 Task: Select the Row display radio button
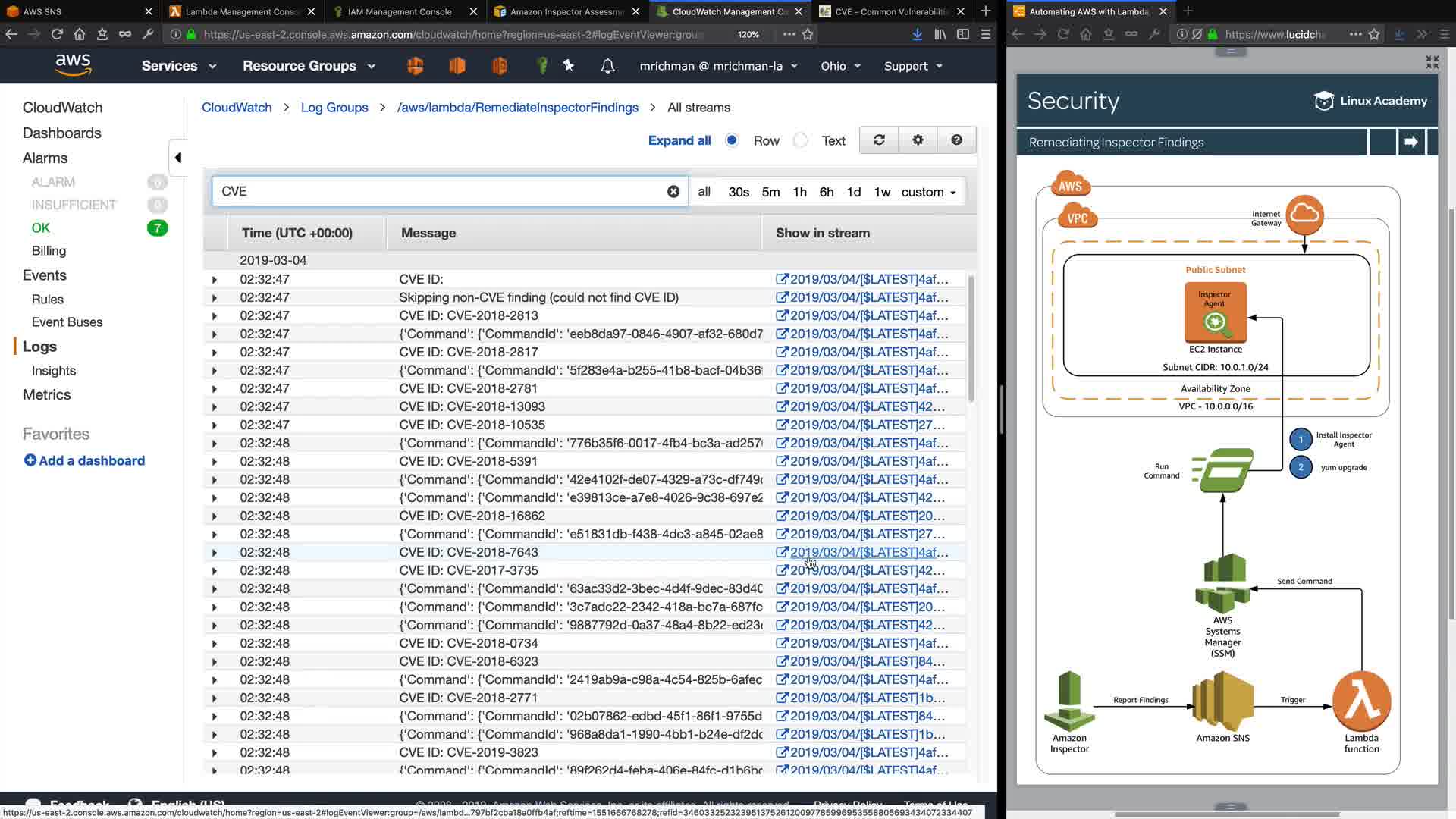(x=732, y=140)
